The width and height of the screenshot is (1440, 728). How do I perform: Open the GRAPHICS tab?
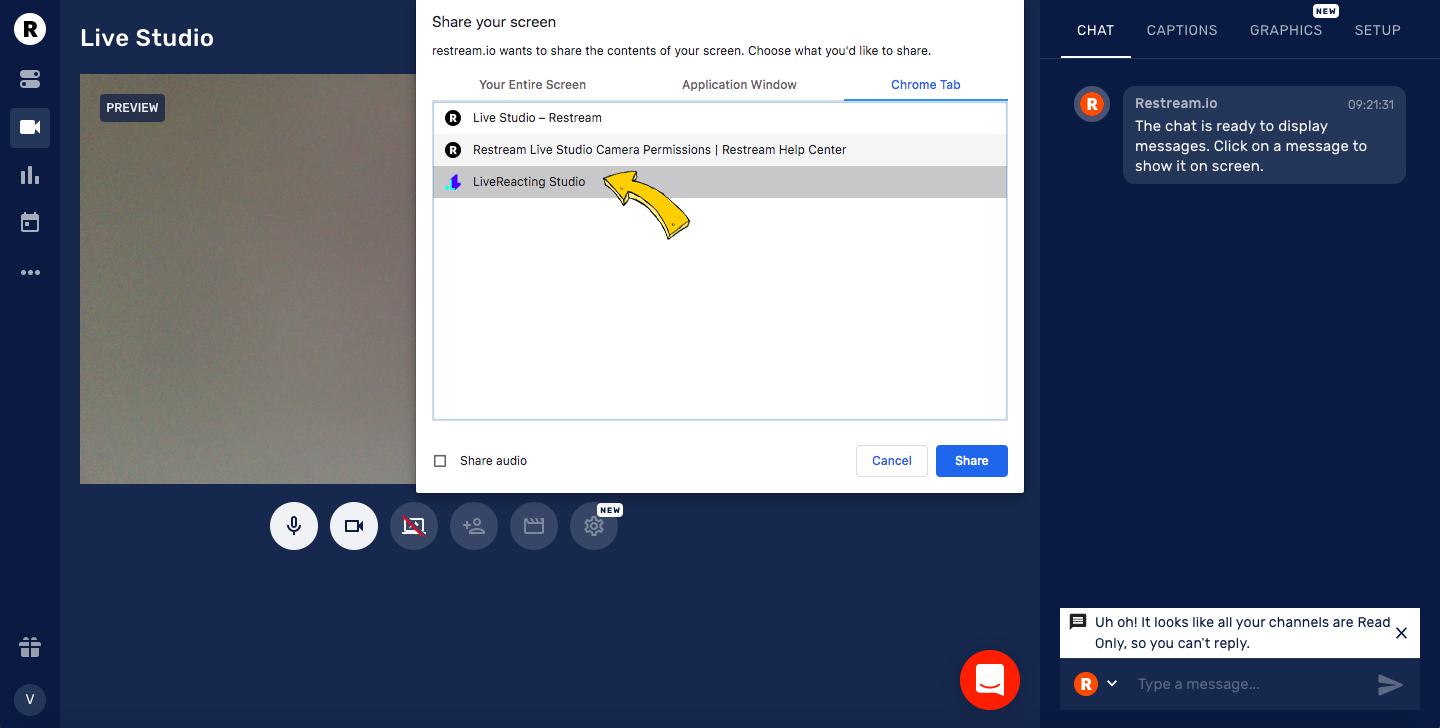(1286, 30)
